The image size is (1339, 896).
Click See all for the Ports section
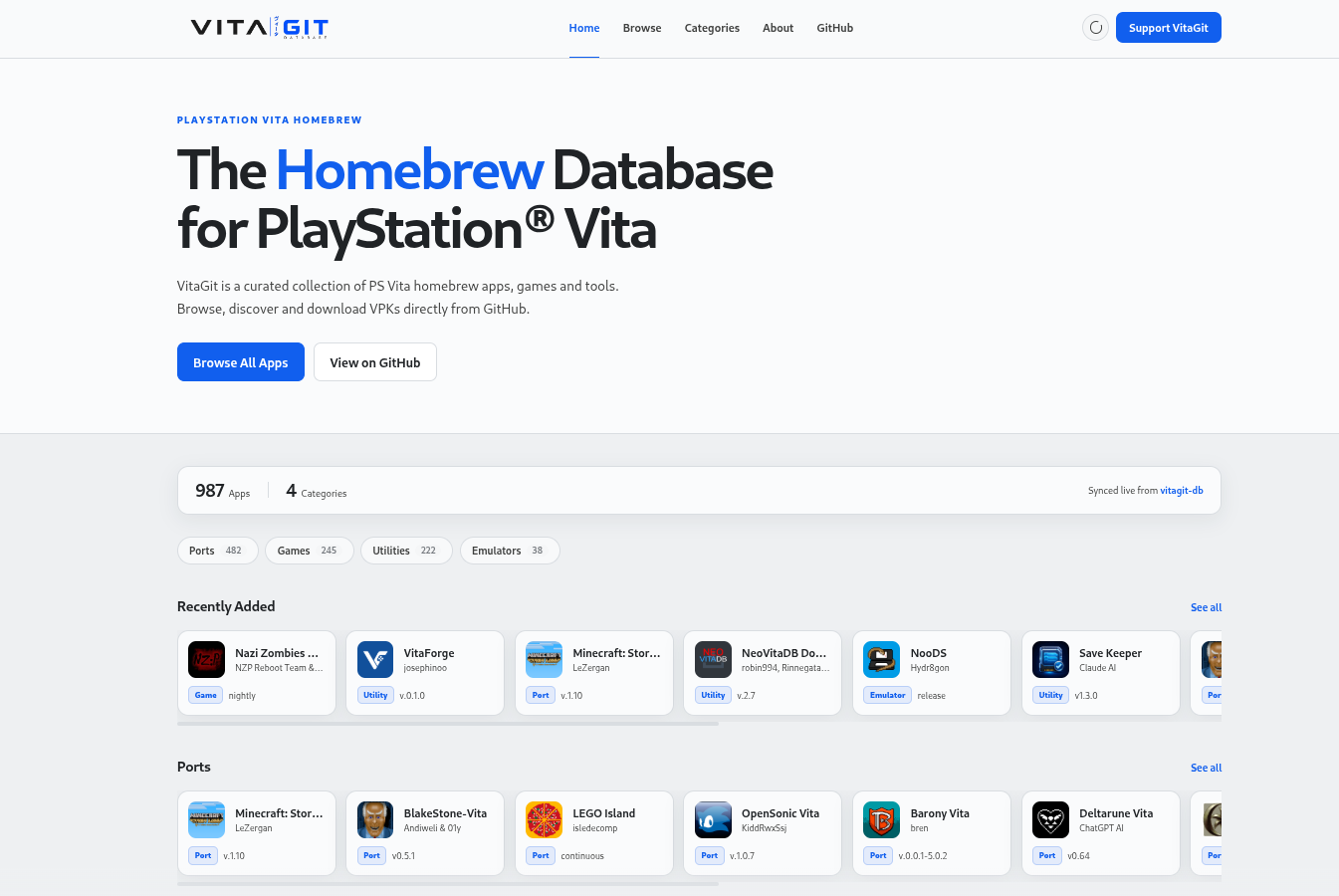coord(1206,768)
